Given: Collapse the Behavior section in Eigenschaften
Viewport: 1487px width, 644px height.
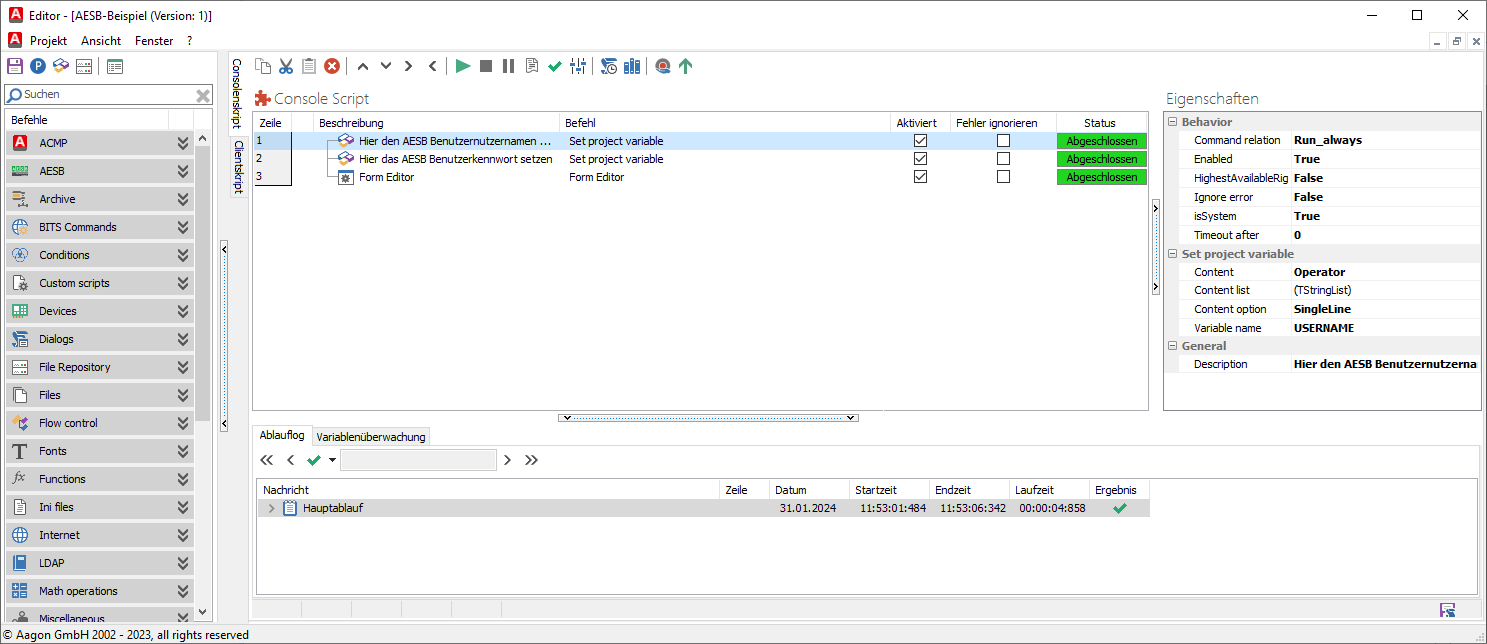Looking at the screenshot, I should pos(1172,121).
